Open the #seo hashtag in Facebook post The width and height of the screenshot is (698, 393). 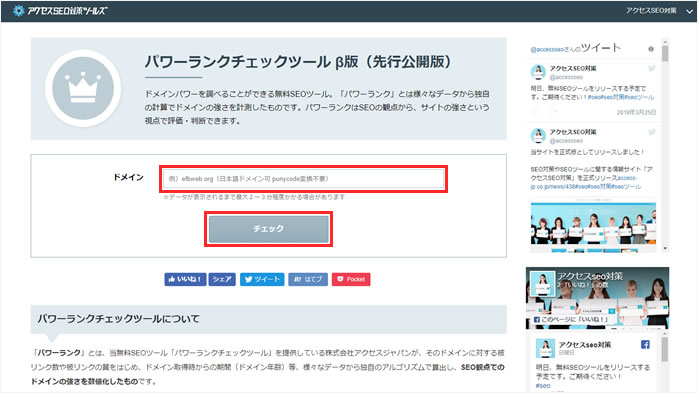point(543,385)
